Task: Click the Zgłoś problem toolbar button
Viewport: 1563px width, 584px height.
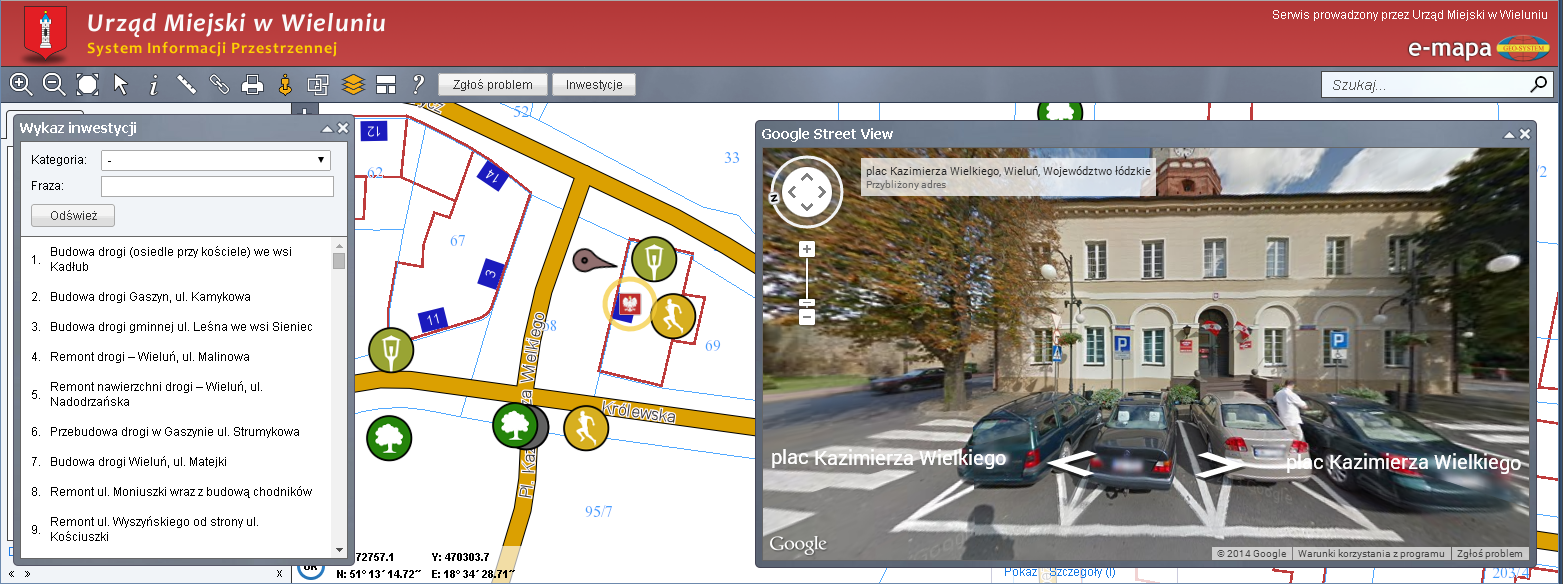Action: coord(493,85)
